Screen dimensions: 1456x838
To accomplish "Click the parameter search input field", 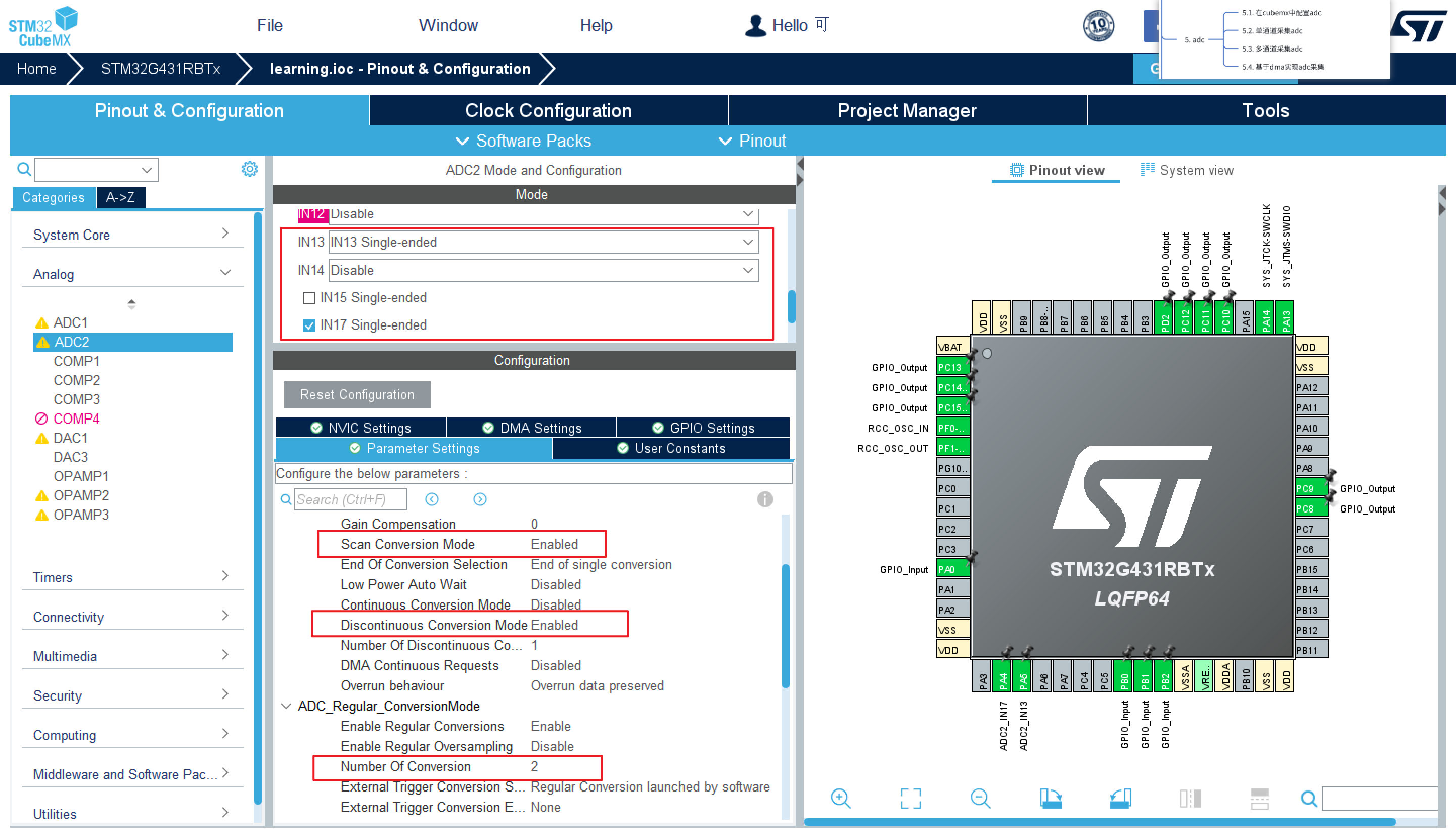I will (350, 499).
